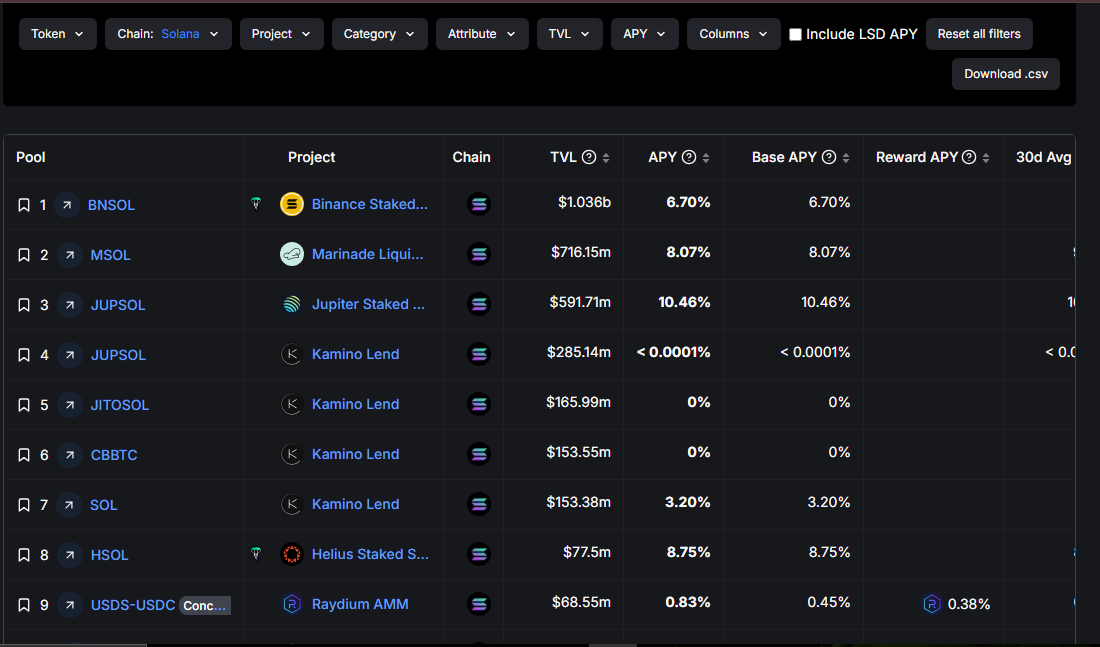Image resolution: width=1100 pixels, height=647 pixels.
Task: Open the CBBTC pool link
Action: click(x=114, y=455)
